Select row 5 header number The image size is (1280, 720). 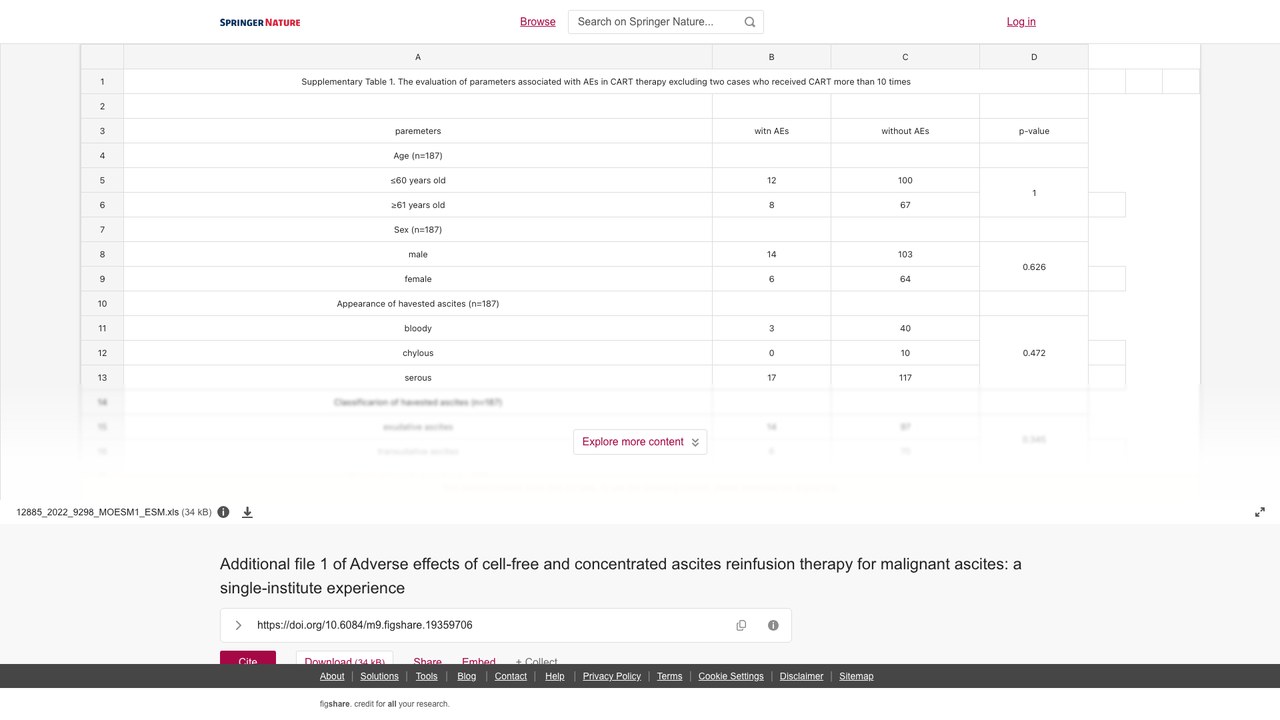(x=102, y=180)
